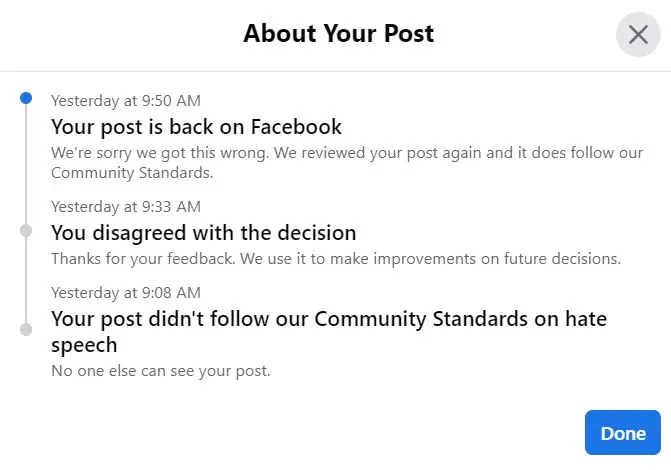
Task: Close the About Your Post dialog
Action: (x=638, y=35)
